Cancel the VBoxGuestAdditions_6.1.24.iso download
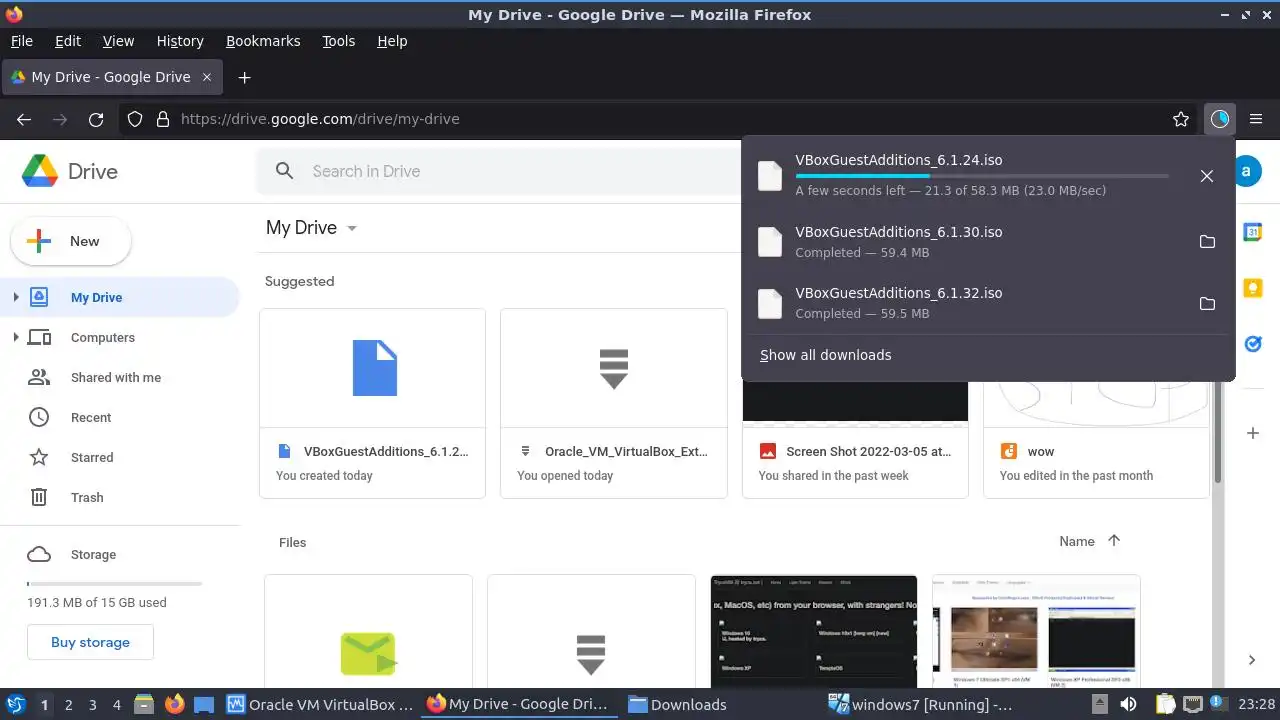Image resolution: width=1280 pixels, height=720 pixels. (x=1207, y=176)
